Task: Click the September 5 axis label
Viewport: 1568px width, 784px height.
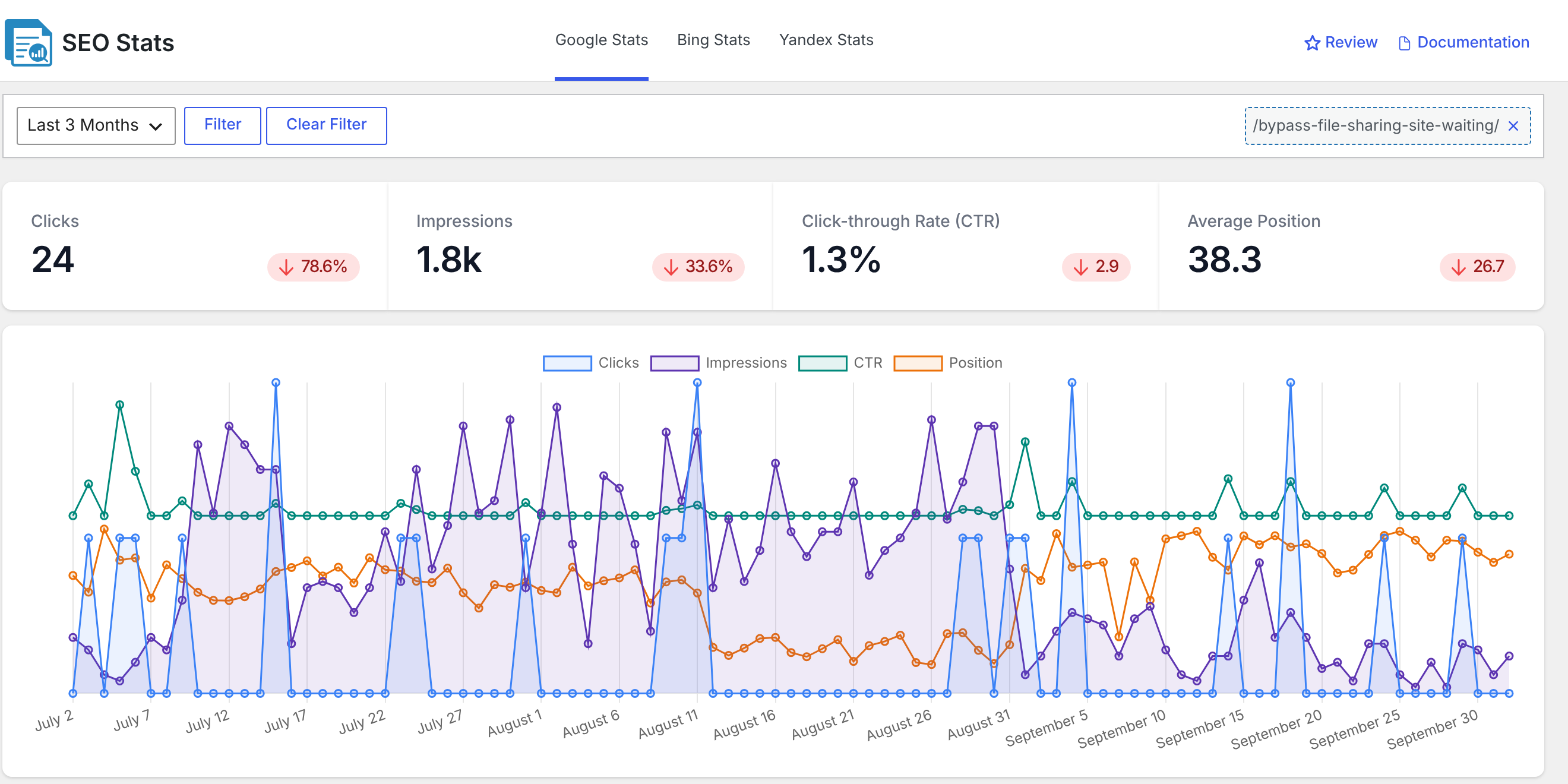Action: click(x=1047, y=728)
